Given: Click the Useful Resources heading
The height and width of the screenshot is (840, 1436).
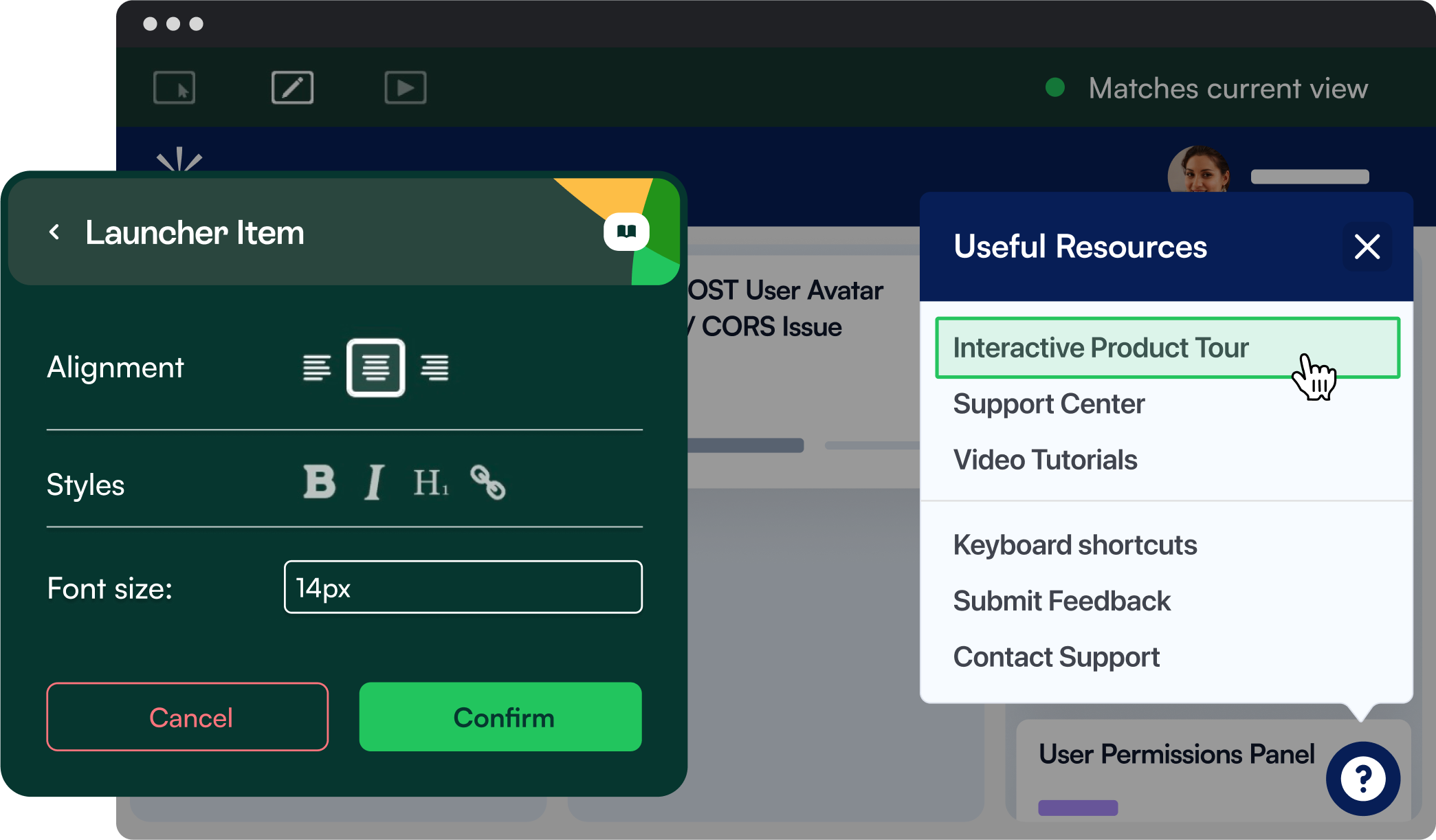Looking at the screenshot, I should tap(1080, 247).
